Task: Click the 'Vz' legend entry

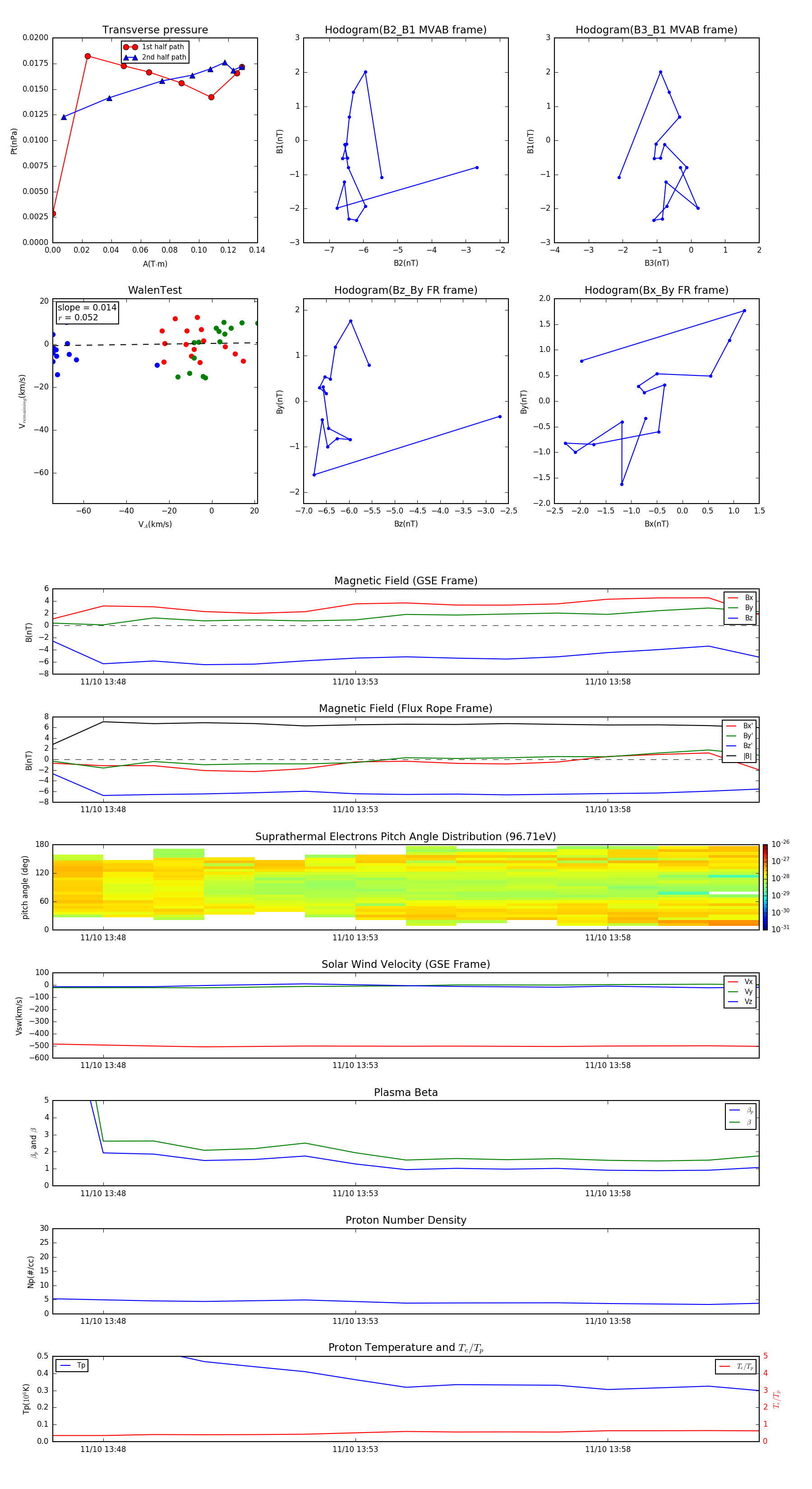Action: tap(741, 1002)
